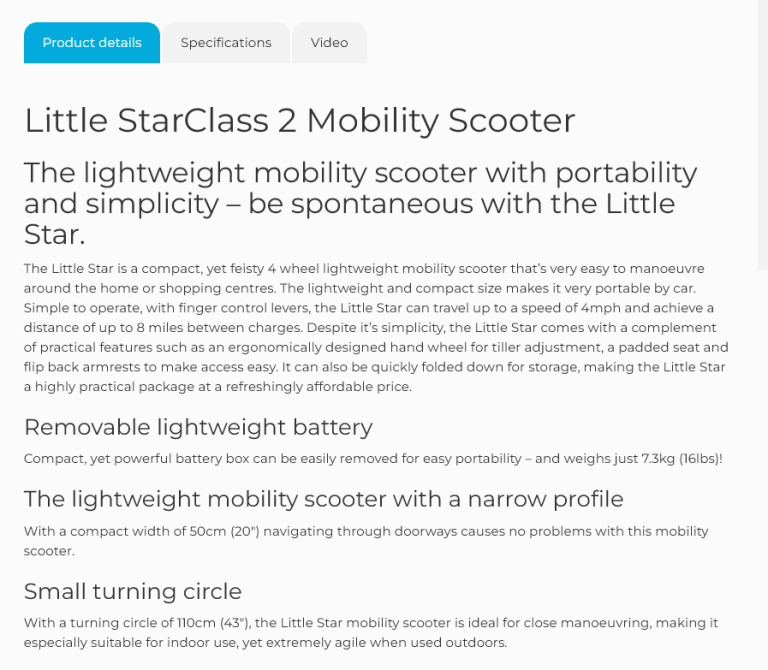Click the 'Compact, yet powerful battery box' sentence
The image size is (768, 670).
(x=372, y=458)
